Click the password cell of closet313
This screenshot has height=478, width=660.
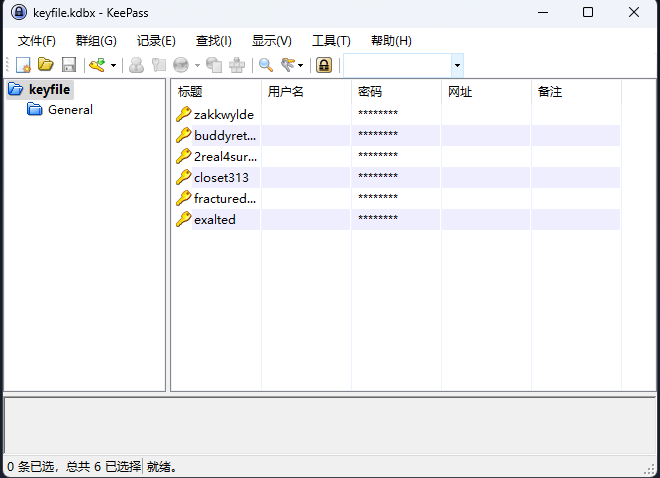396,178
